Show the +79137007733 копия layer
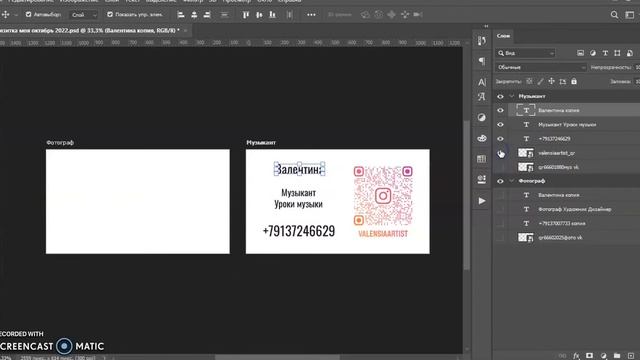 click(500, 224)
